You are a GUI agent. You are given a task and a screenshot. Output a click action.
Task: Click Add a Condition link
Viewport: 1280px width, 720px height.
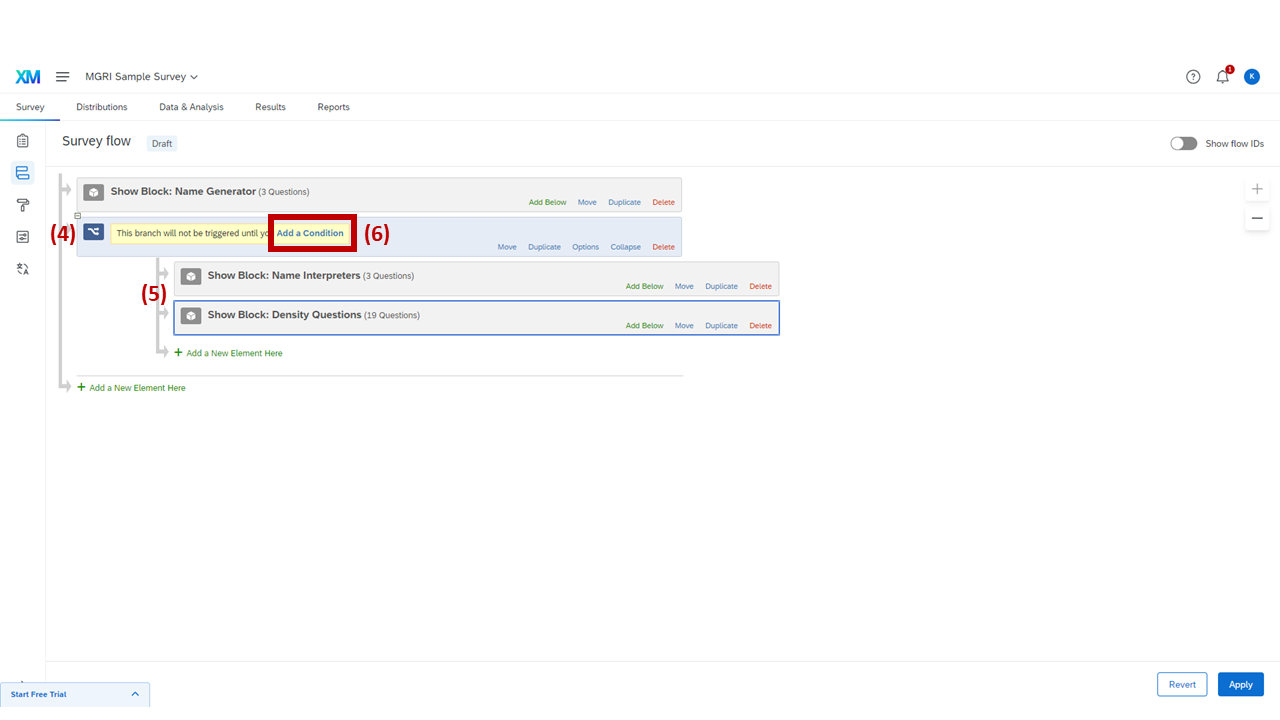tap(310, 233)
